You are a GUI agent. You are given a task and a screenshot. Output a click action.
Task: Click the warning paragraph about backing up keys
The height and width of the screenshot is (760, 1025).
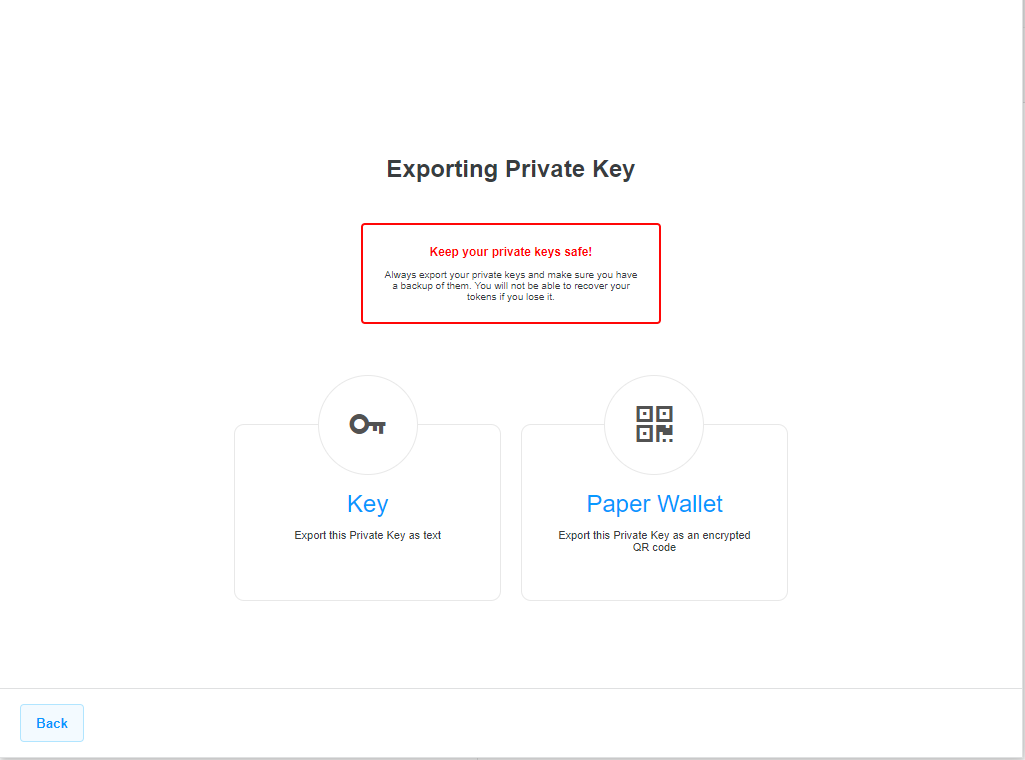[511, 286]
